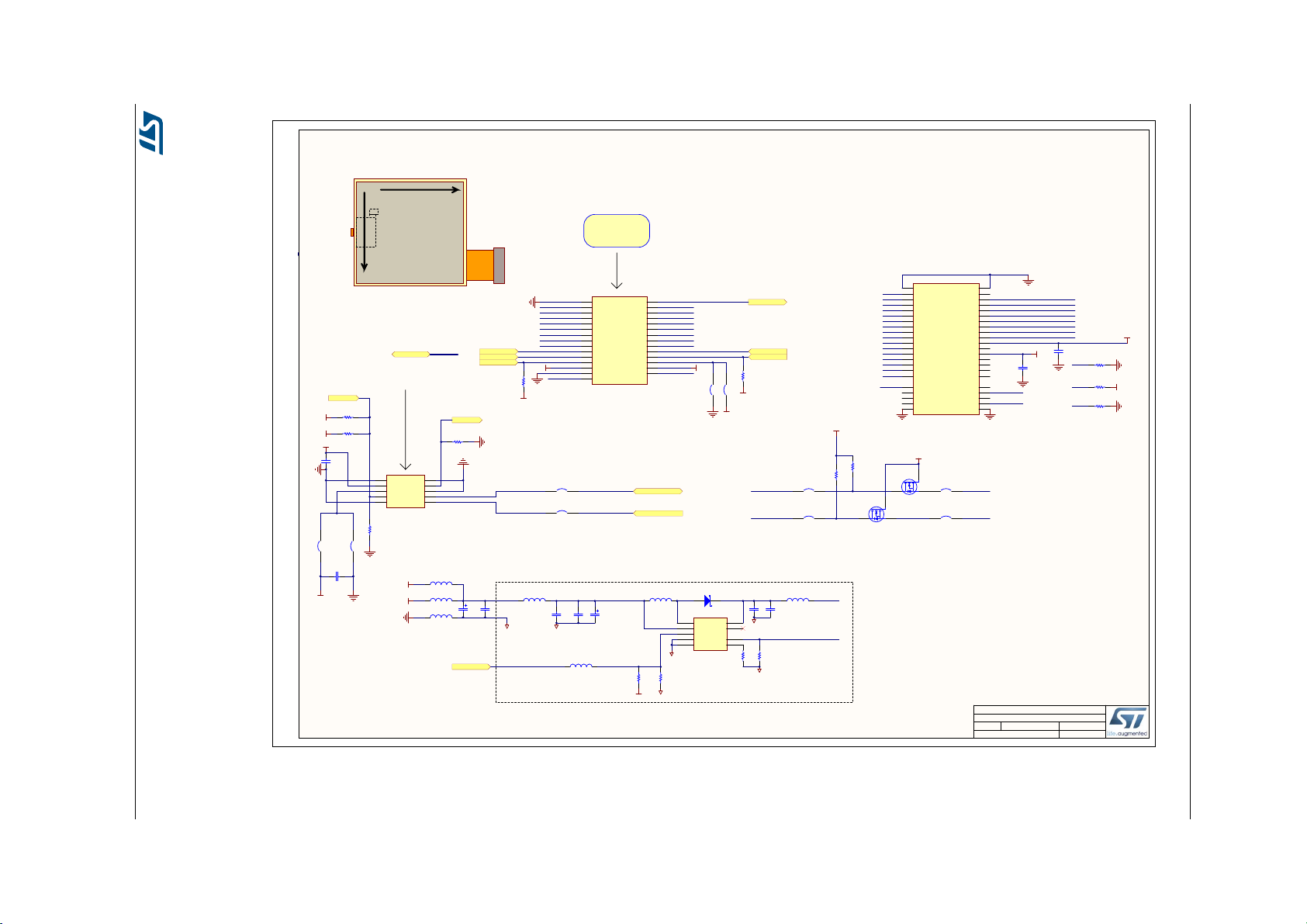The width and height of the screenshot is (1307, 924).
Task: Select the IC inside the dashed power section
Action: pyautogui.click(x=710, y=634)
